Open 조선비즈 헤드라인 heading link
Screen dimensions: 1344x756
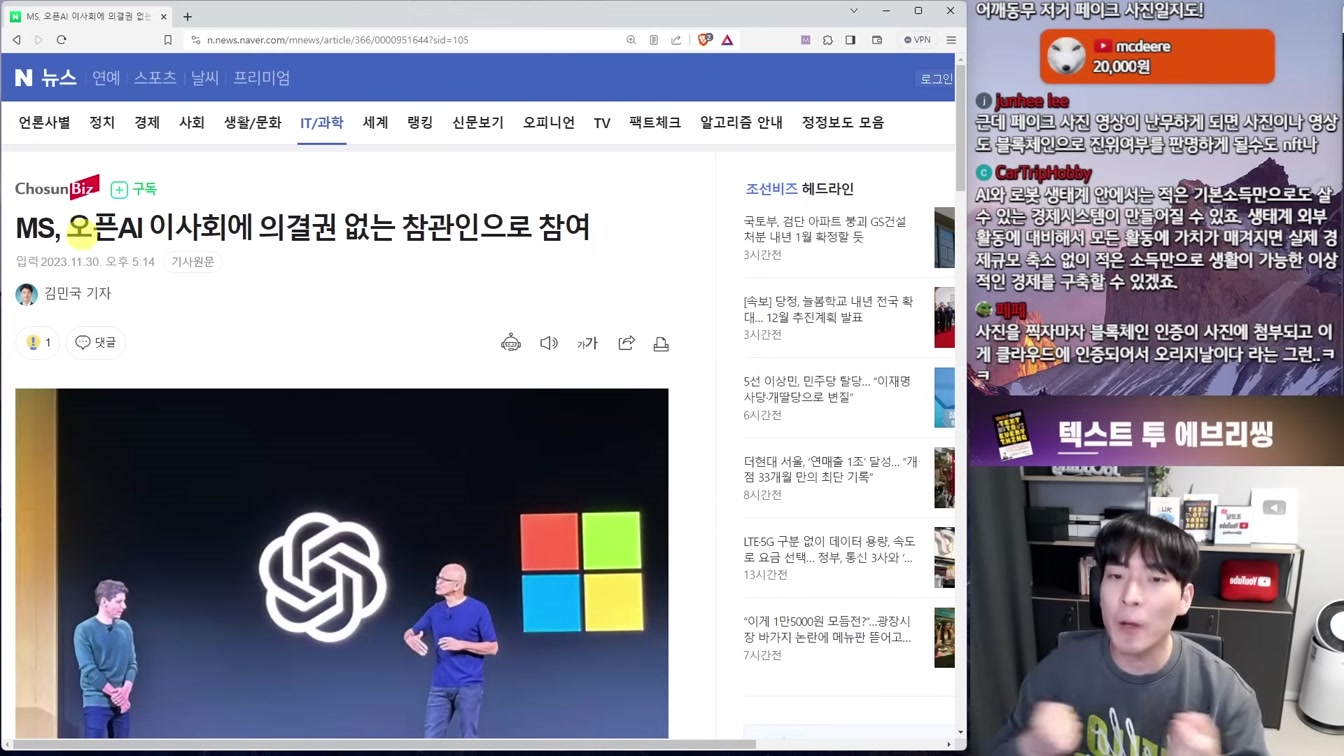[x=799, y=189]
